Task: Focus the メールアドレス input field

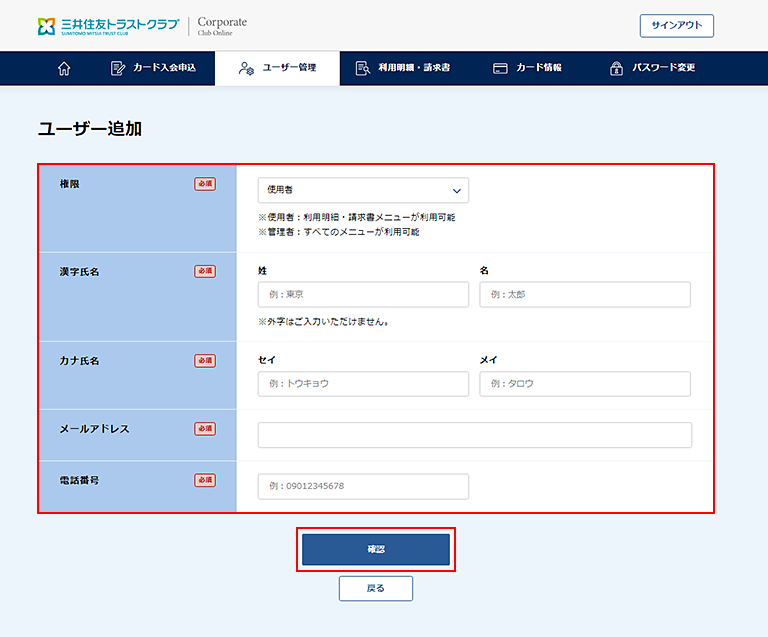Action: (475, 435)
